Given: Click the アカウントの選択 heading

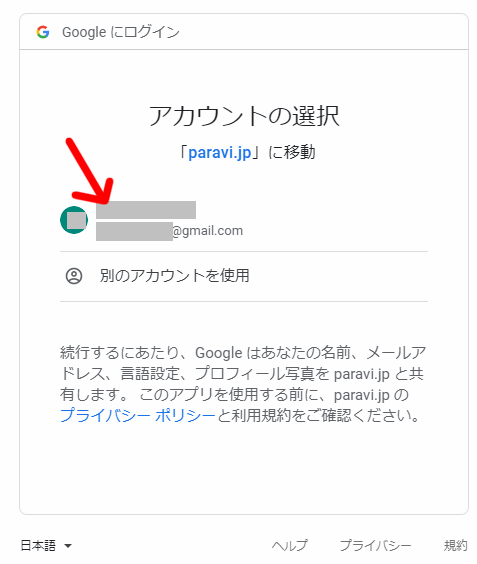Looking at the screenshot, I should pos(244,116).
